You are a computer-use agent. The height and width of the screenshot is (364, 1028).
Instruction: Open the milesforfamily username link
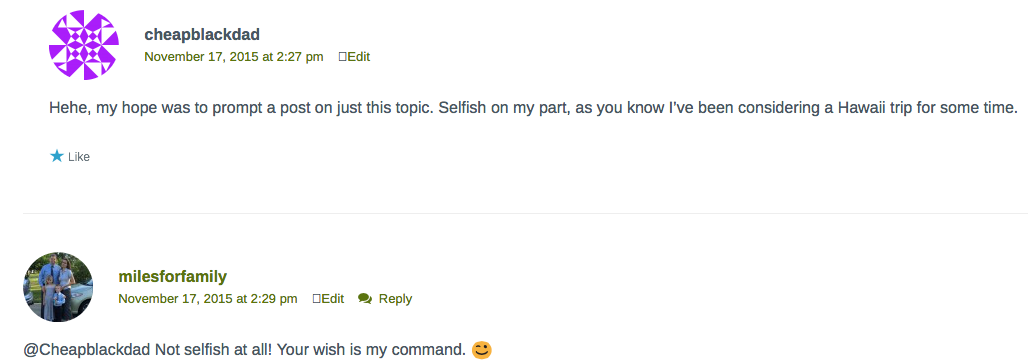pos(172,277)
